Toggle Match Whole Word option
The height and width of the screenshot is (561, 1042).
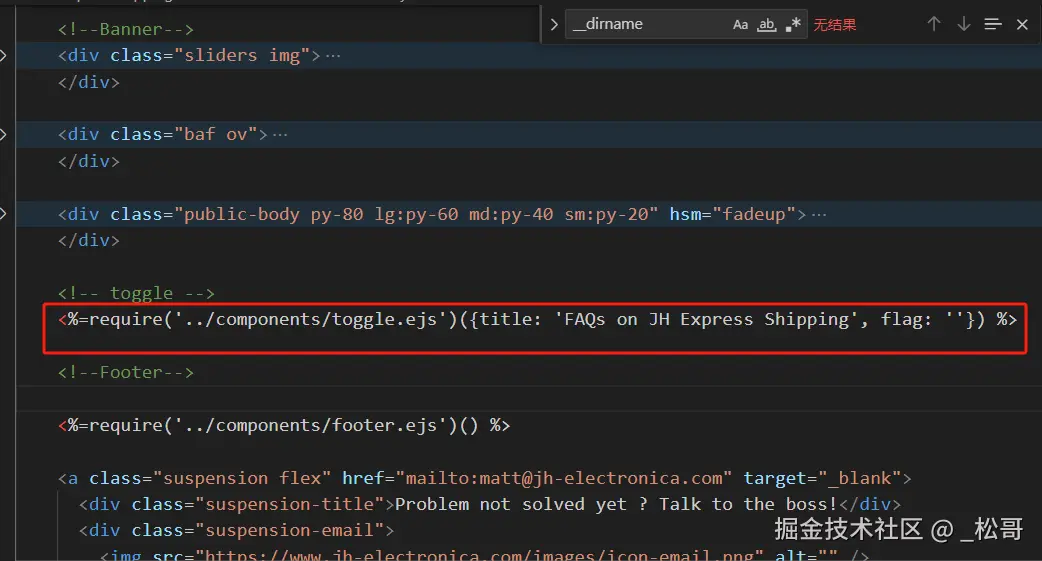767,25
